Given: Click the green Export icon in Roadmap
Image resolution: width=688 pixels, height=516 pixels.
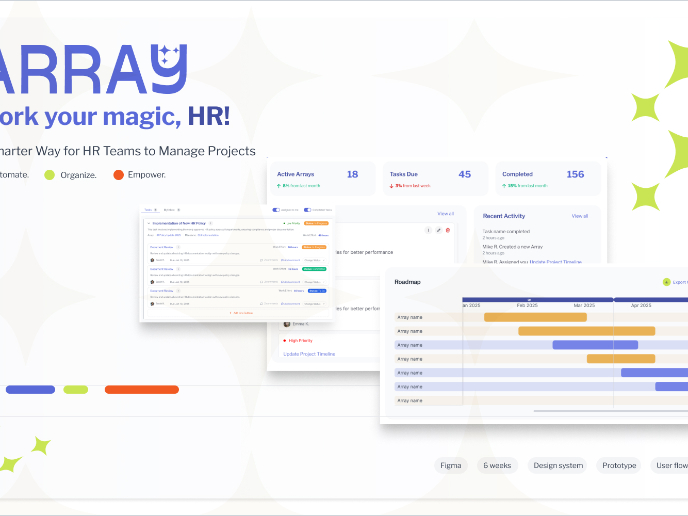Looking at the screenshot, I should 666,282.
